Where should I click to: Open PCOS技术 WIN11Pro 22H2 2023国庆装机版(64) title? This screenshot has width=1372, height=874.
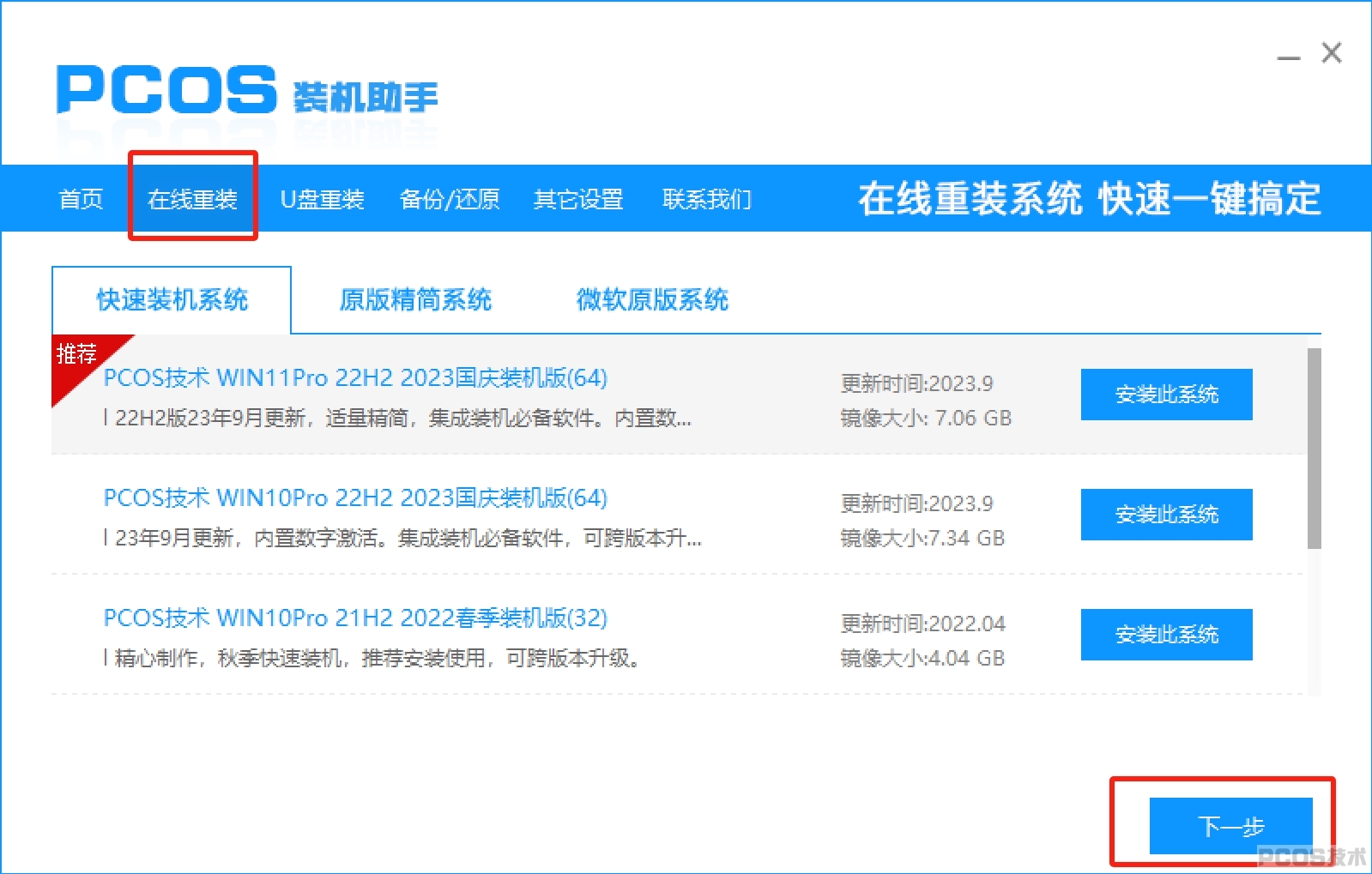tap(355, 378)
